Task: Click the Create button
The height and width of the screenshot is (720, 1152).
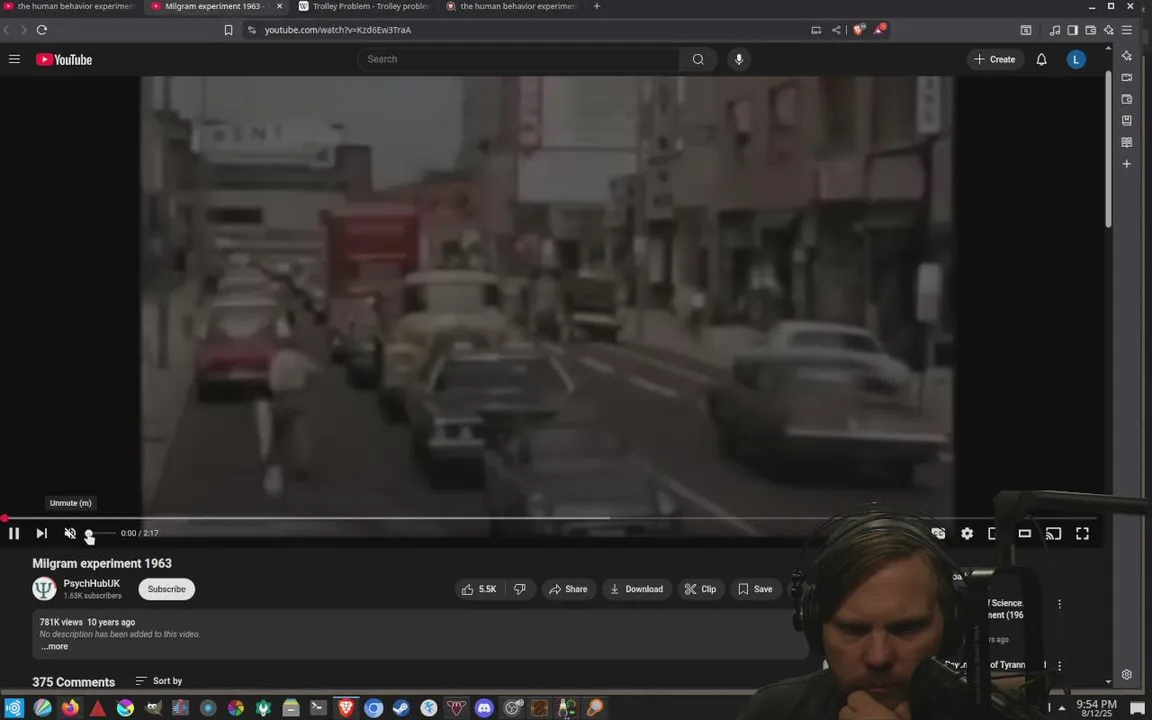Action: (995, 60)
